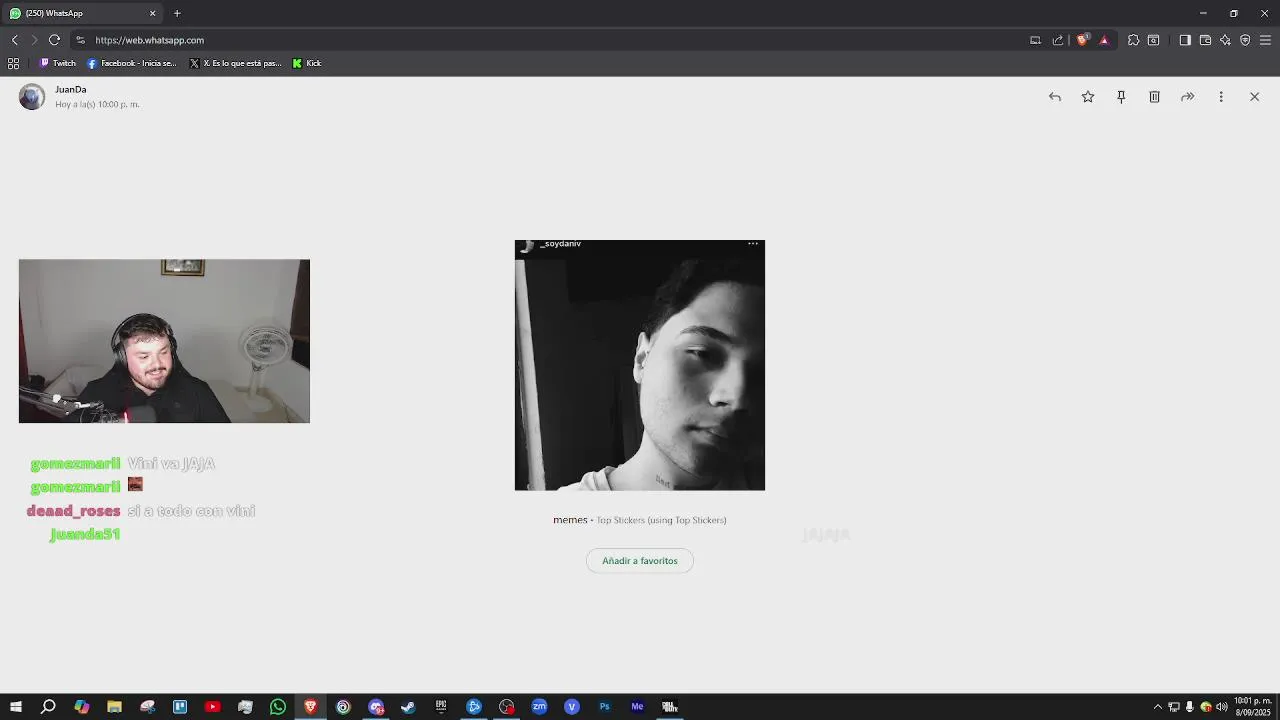Open Leo AI sparkle icon

[1225, 40]
